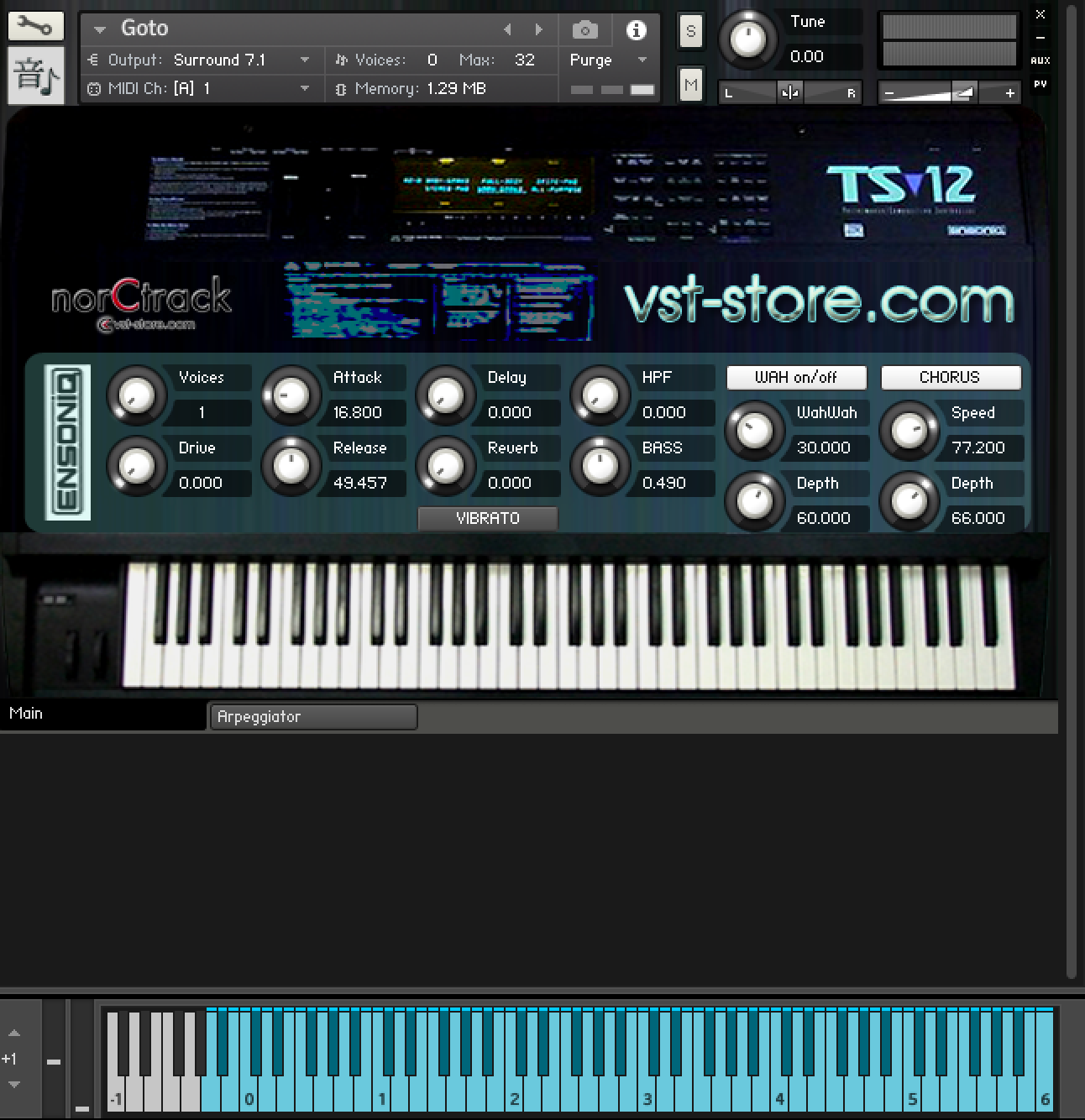The image size is (1085, 1120).
Task: Click the MIDI channel icon
Action: (x=93, y=88)
